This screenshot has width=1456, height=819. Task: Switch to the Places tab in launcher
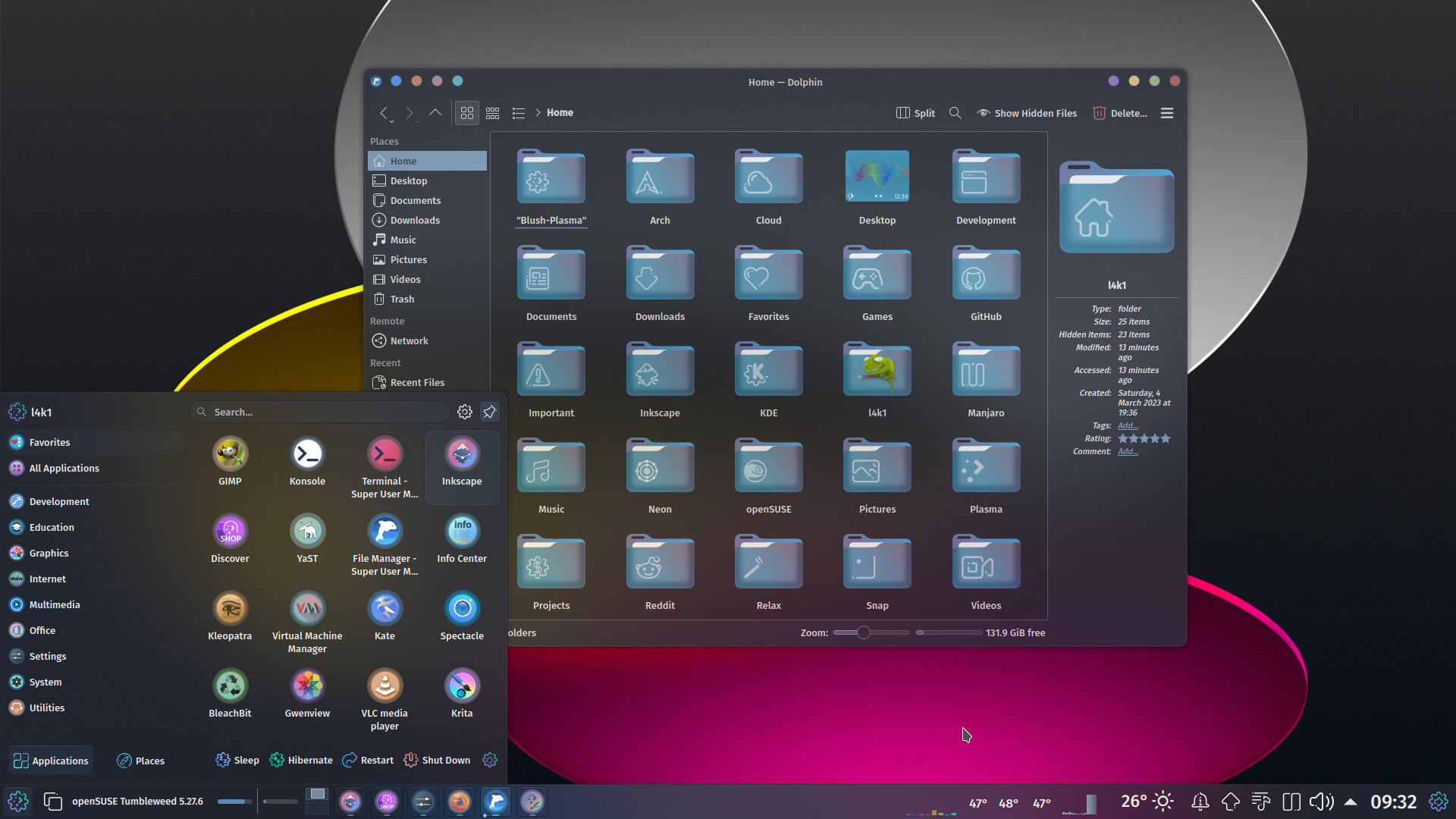(140, 760)
